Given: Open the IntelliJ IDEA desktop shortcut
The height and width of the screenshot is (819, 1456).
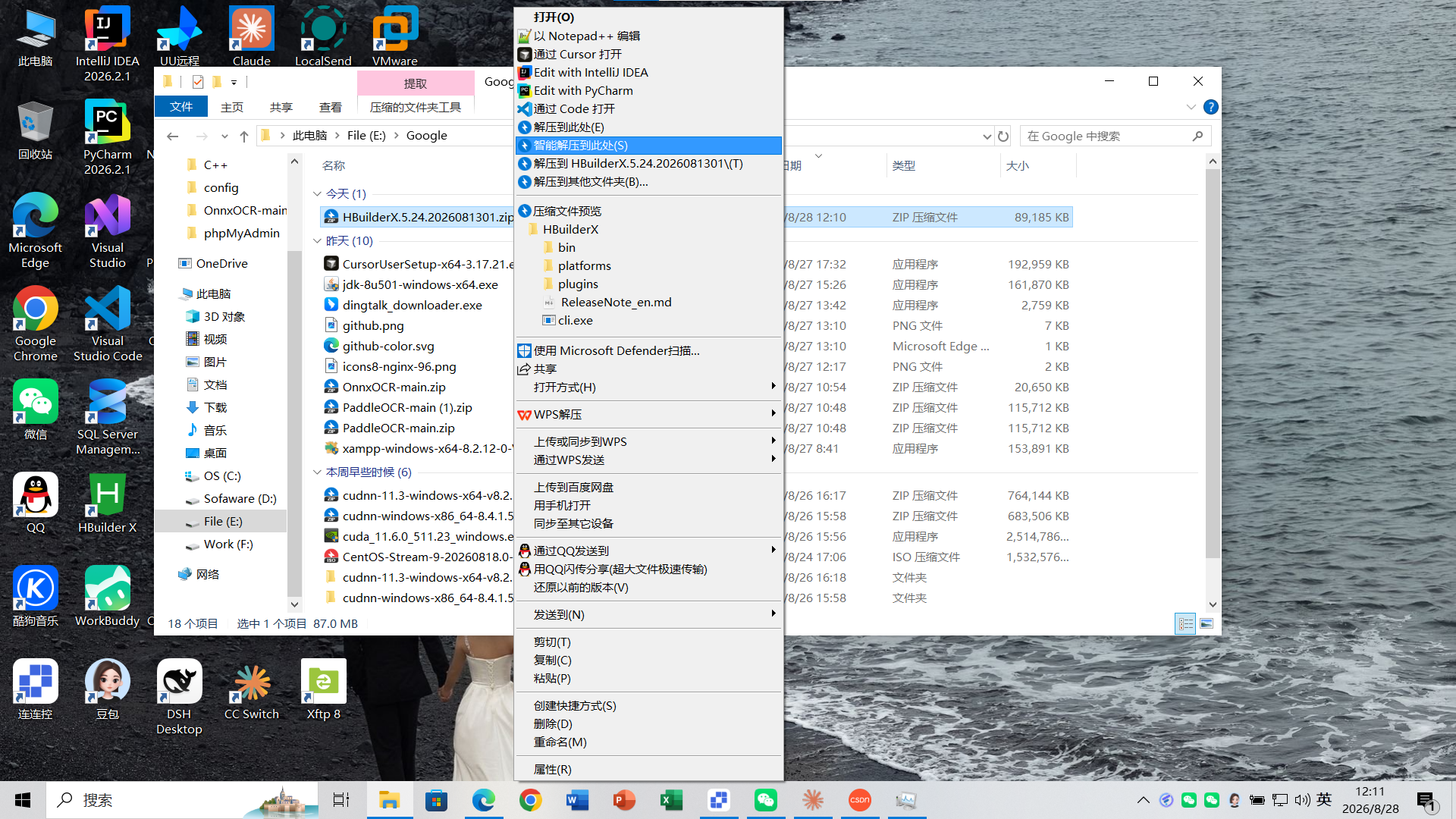Looking at the screenshot, I should click(107, 43).
